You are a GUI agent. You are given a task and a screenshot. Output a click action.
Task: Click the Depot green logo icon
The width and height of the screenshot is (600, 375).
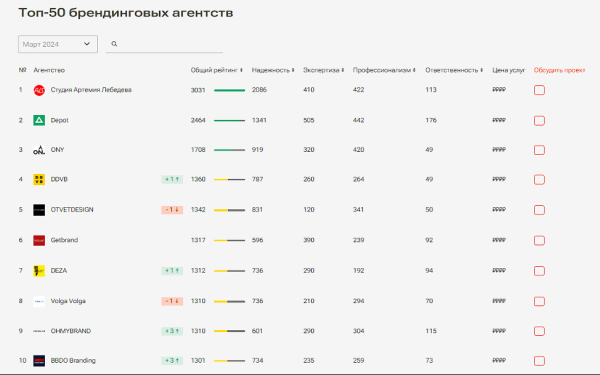tap(39, 121)
